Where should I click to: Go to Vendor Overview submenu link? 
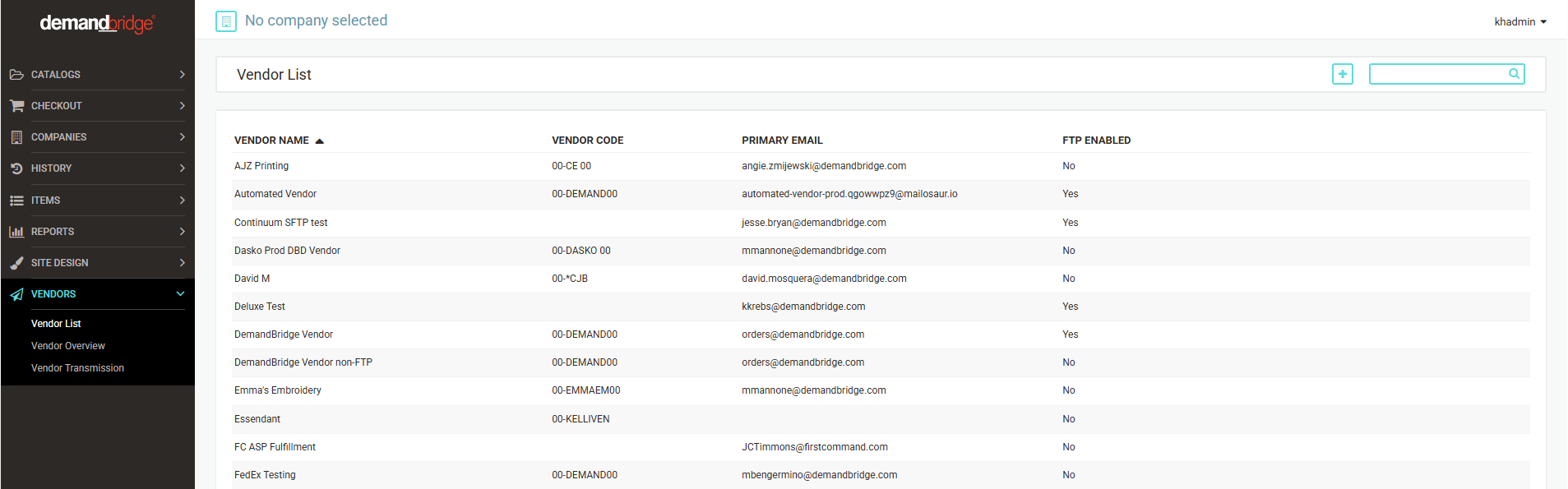click(x=68, y=346)
